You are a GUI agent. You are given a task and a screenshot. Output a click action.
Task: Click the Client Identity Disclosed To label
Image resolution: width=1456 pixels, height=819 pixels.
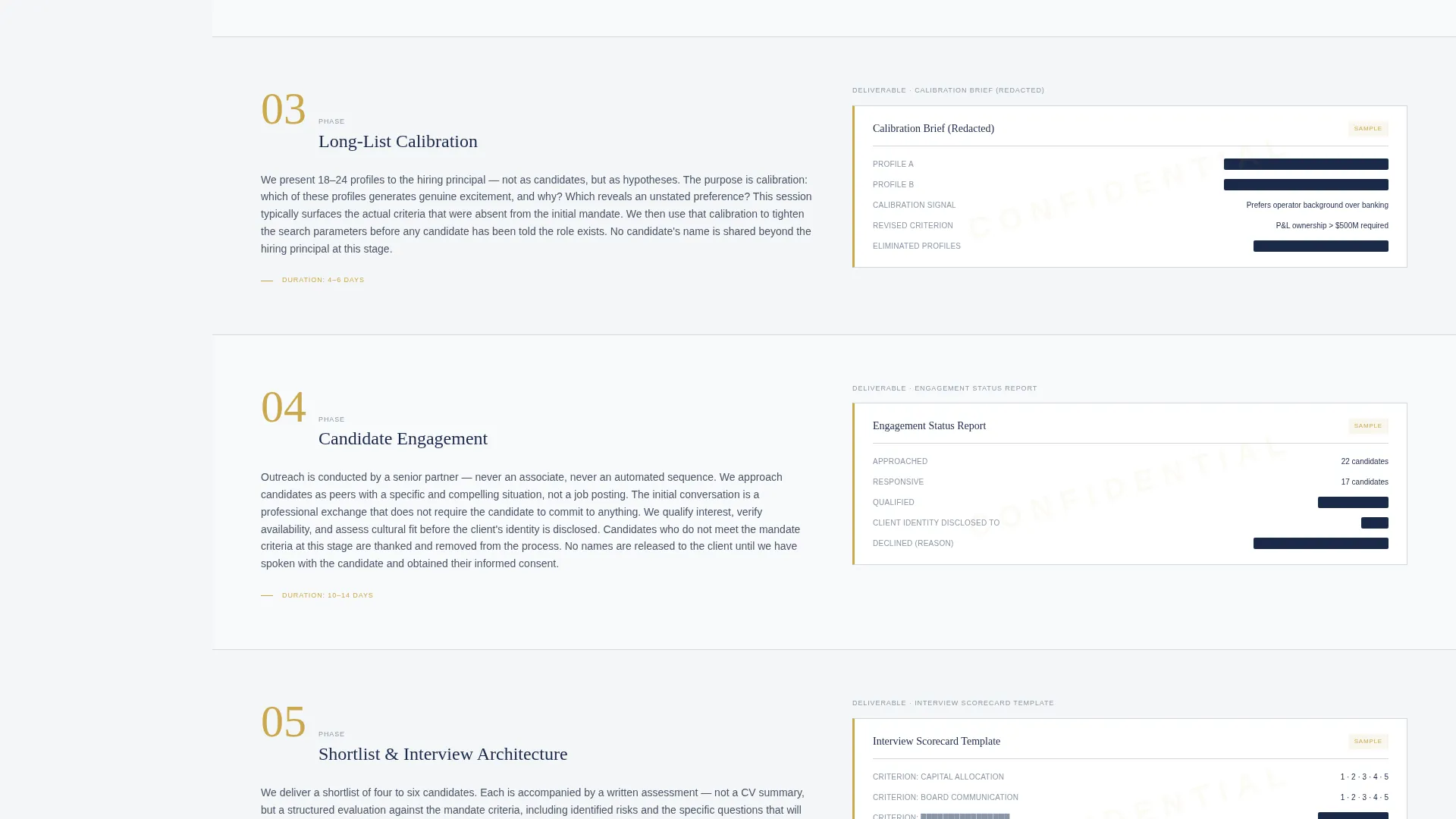tap(936, 523)
